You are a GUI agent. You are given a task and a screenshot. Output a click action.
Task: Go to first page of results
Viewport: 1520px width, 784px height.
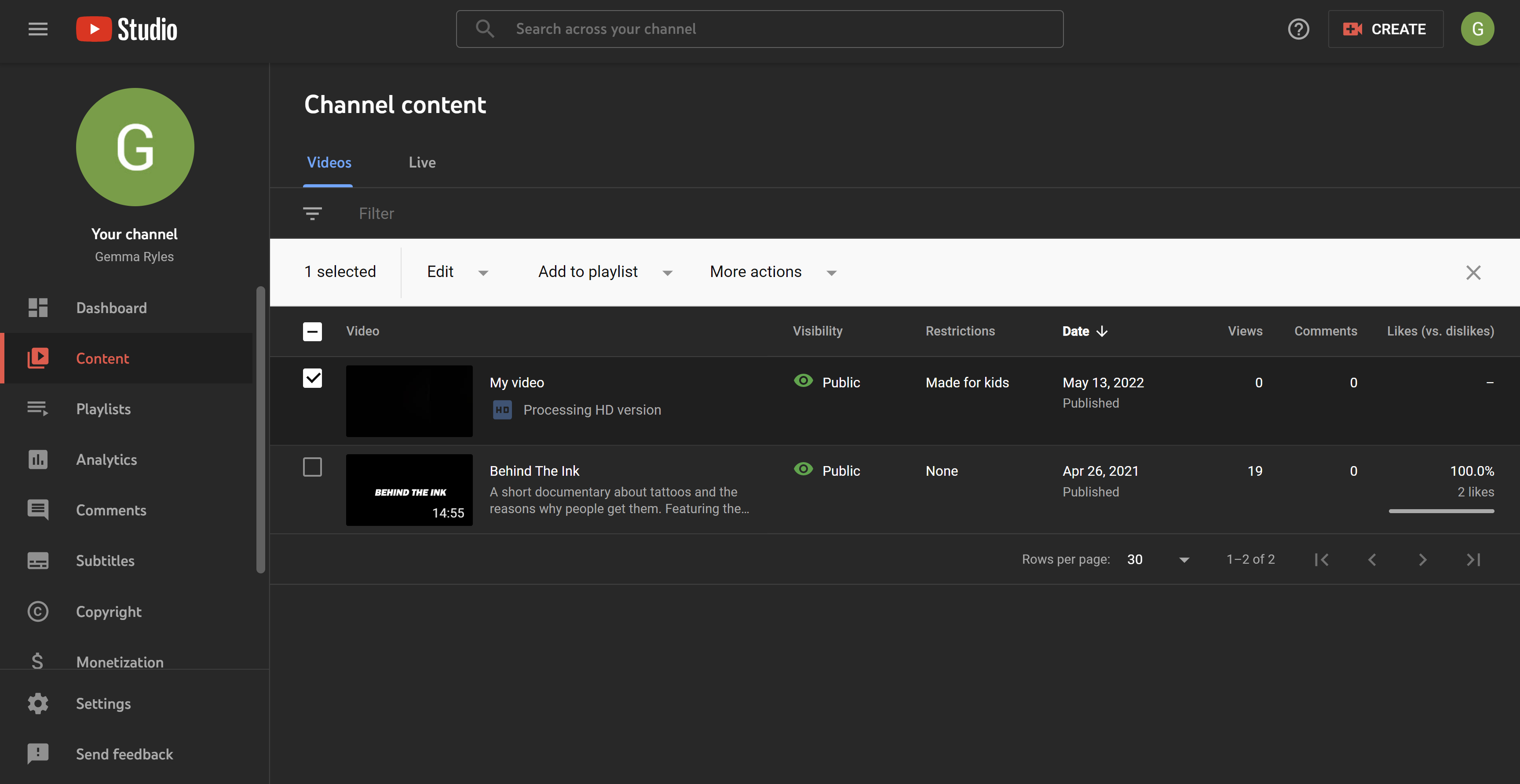(1321, 559)
